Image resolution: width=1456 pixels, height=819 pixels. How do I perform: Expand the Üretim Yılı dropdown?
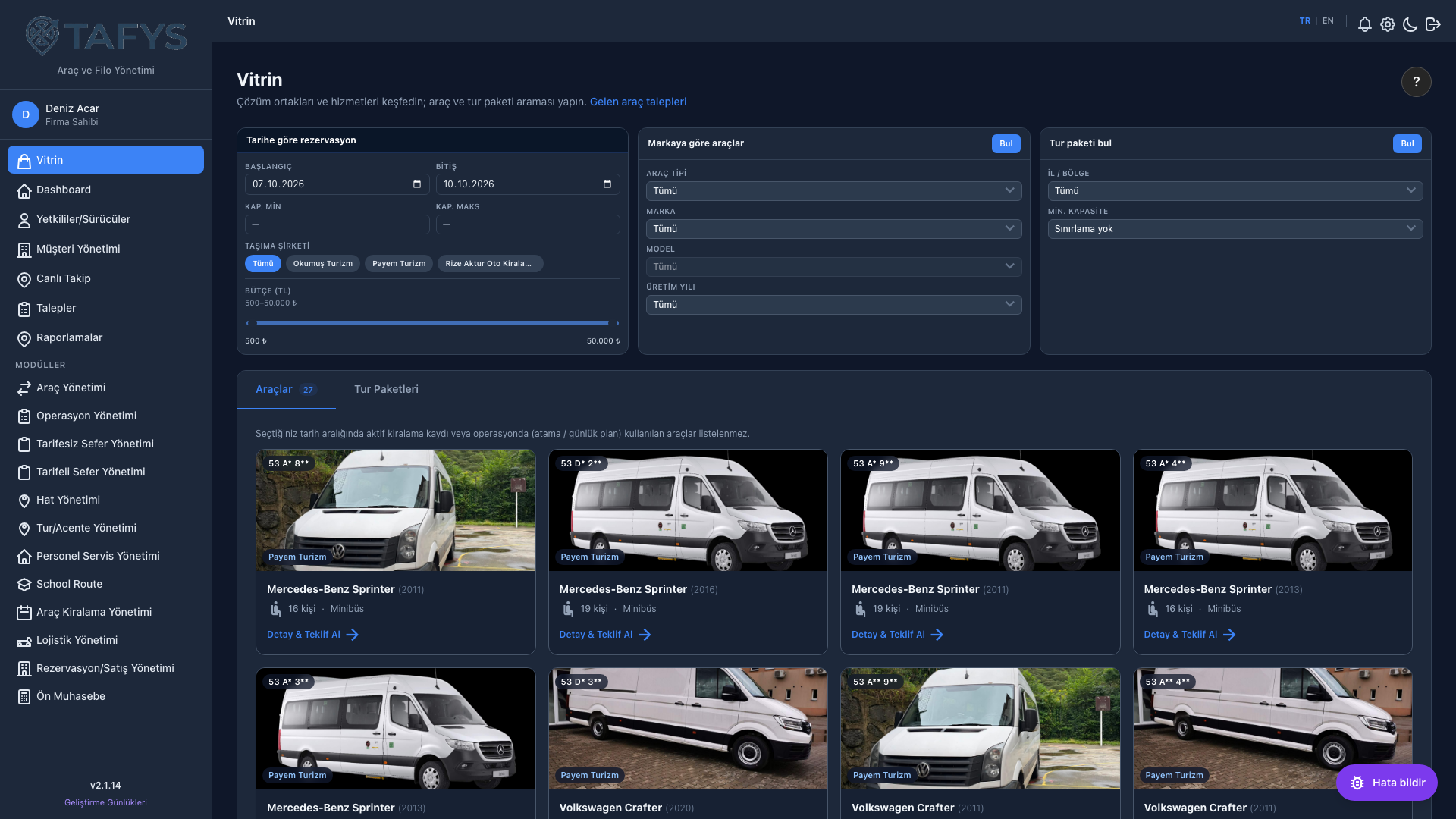click(x=833, y=305)
